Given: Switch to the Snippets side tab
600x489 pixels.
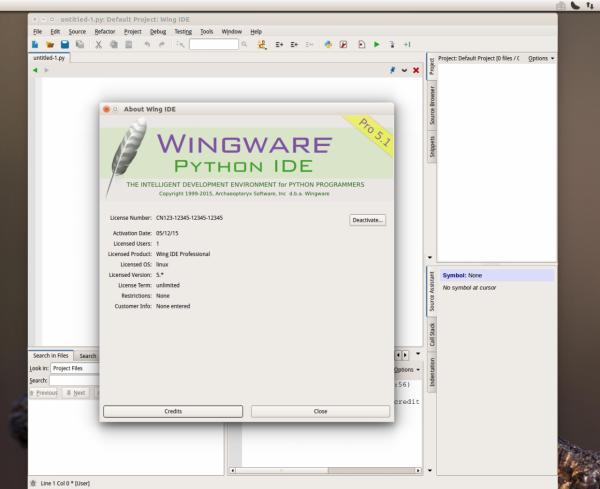Looking at the screenshot, I should [432, 147].
